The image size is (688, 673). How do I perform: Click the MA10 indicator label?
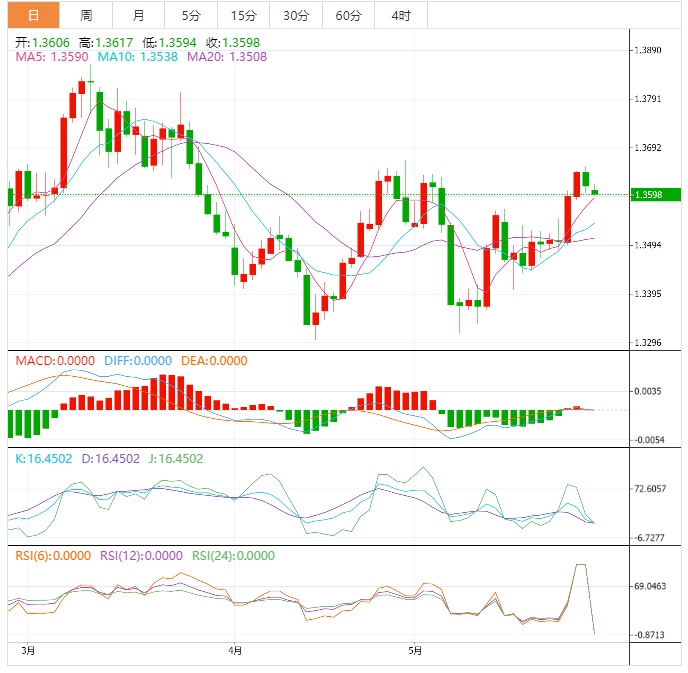coord(123,57)
